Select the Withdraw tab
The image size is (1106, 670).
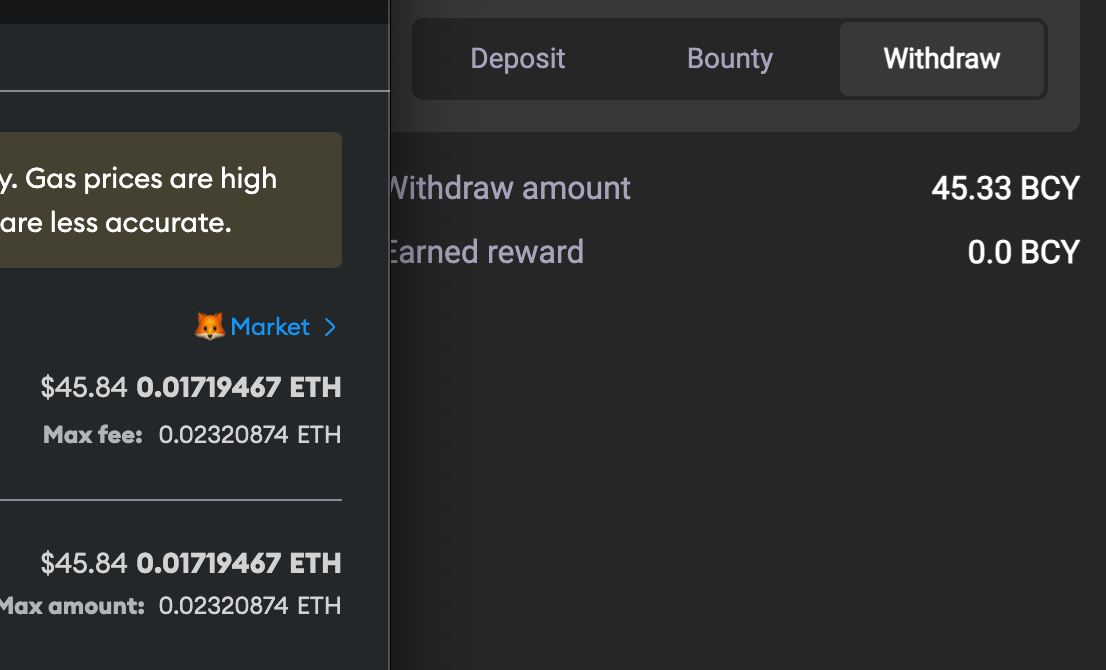pos(942,59)
